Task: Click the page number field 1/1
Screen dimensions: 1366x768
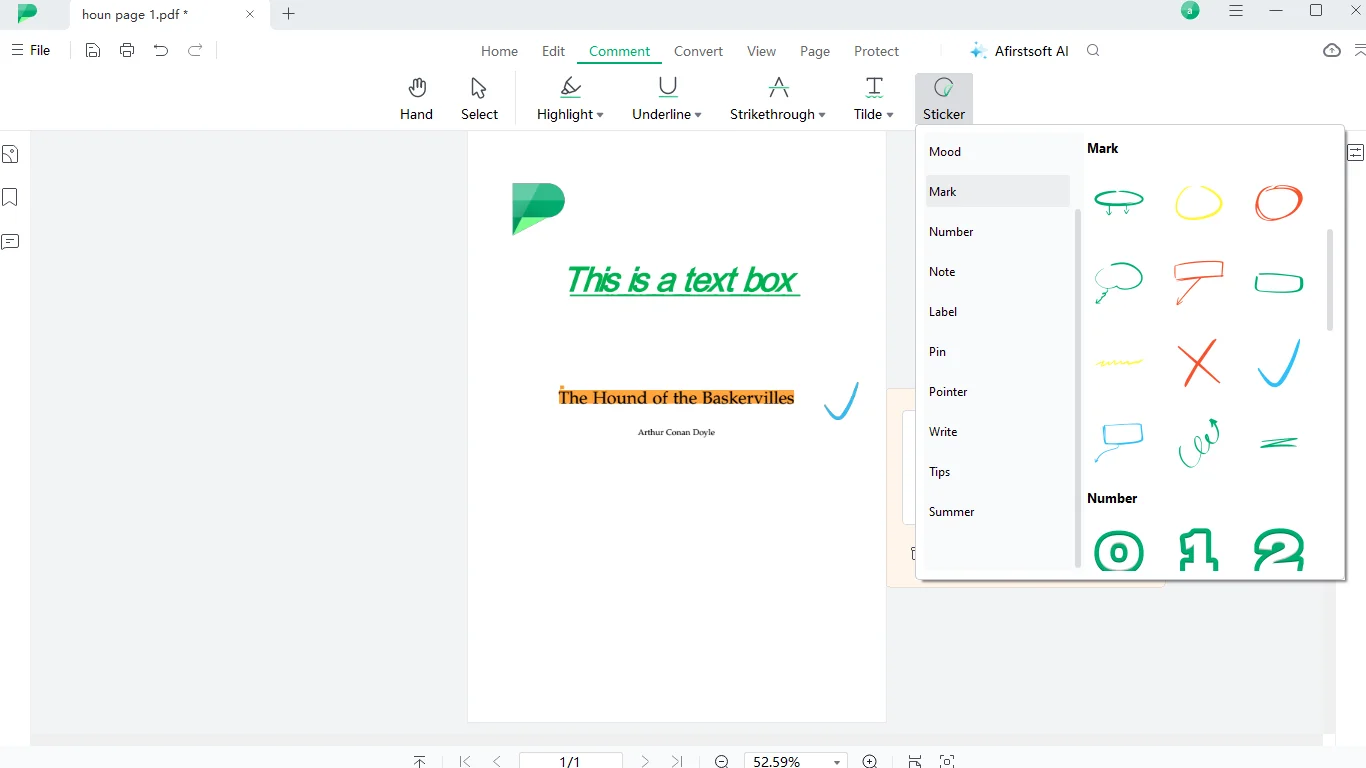Action: 570,762
